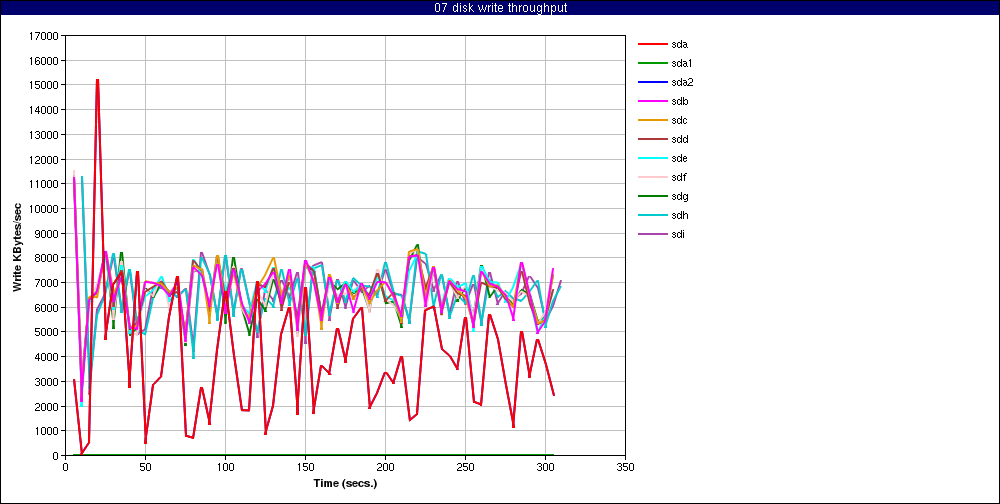1000x504 pixels.
Task: Select the sde legend label
Action: [x=680, y=158]
